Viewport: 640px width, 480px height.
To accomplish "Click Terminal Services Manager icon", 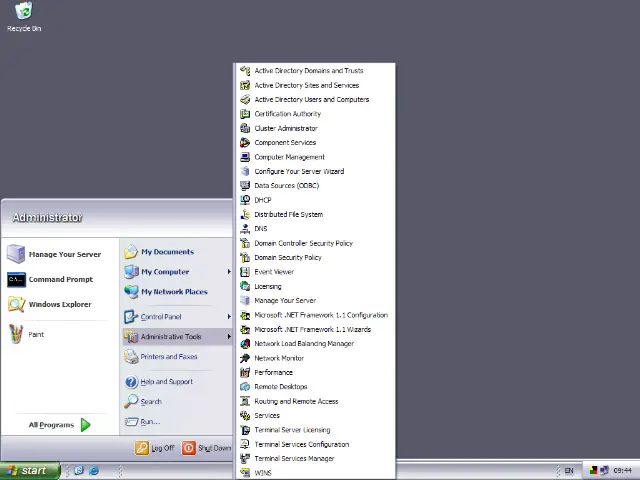I will [x=245, y=458].
